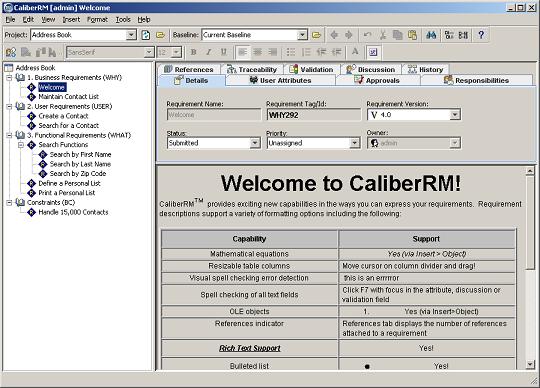The width and height of the screenshot is (540, 388).
Task: Click the numbered list icon
Action: [306, 52]
